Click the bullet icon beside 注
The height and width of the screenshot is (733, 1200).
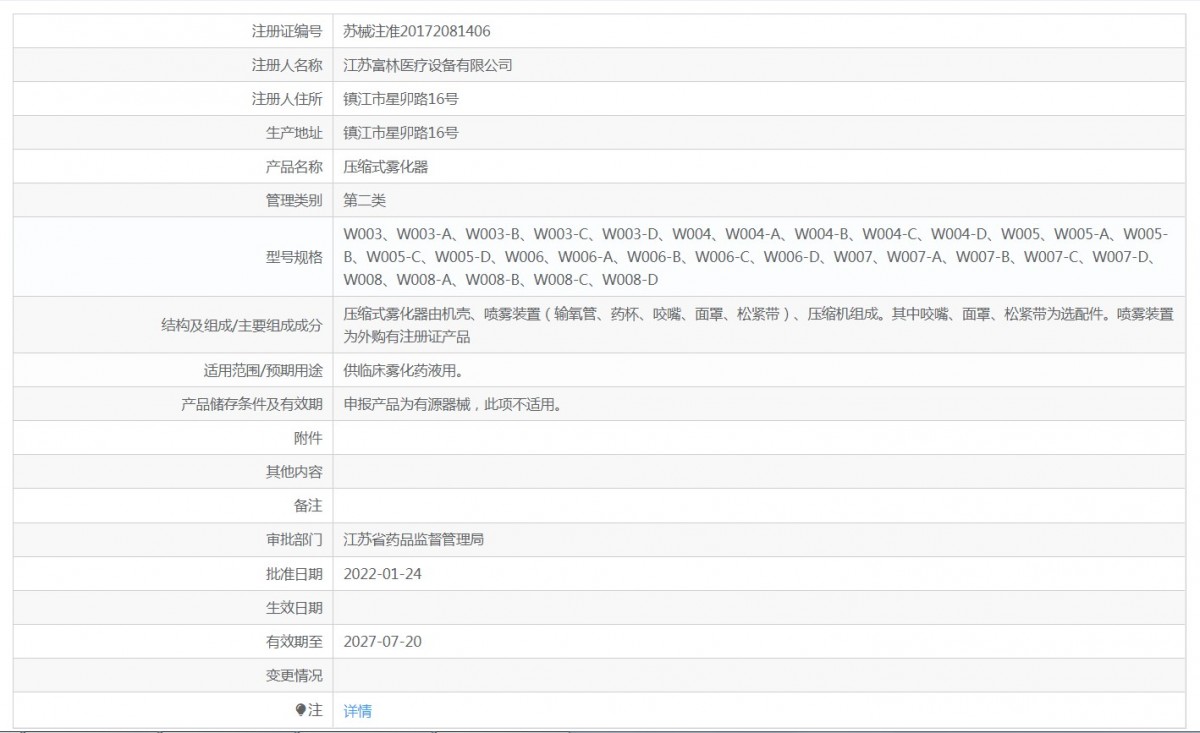(x=300, y=710)
